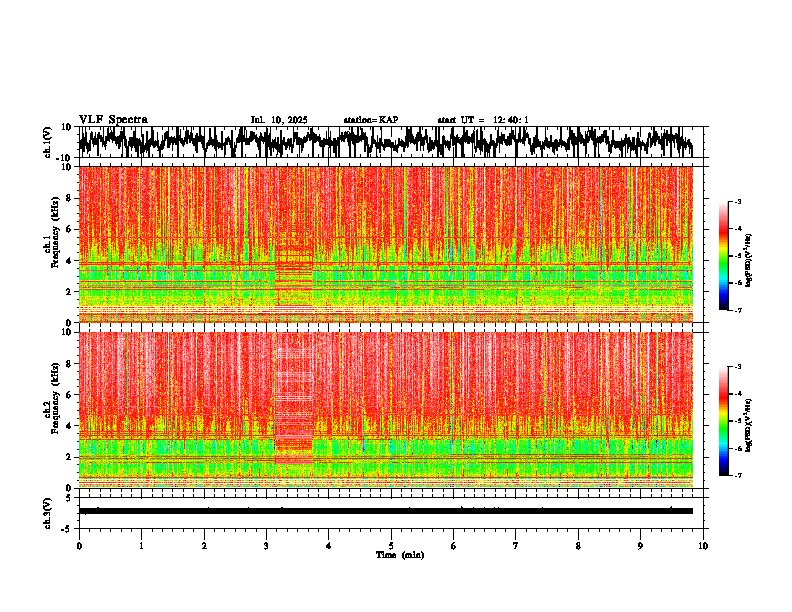Click the 6 kHz tick on ch.1 frequency axis
Screen dimensions: 792x612
point(69,229)
